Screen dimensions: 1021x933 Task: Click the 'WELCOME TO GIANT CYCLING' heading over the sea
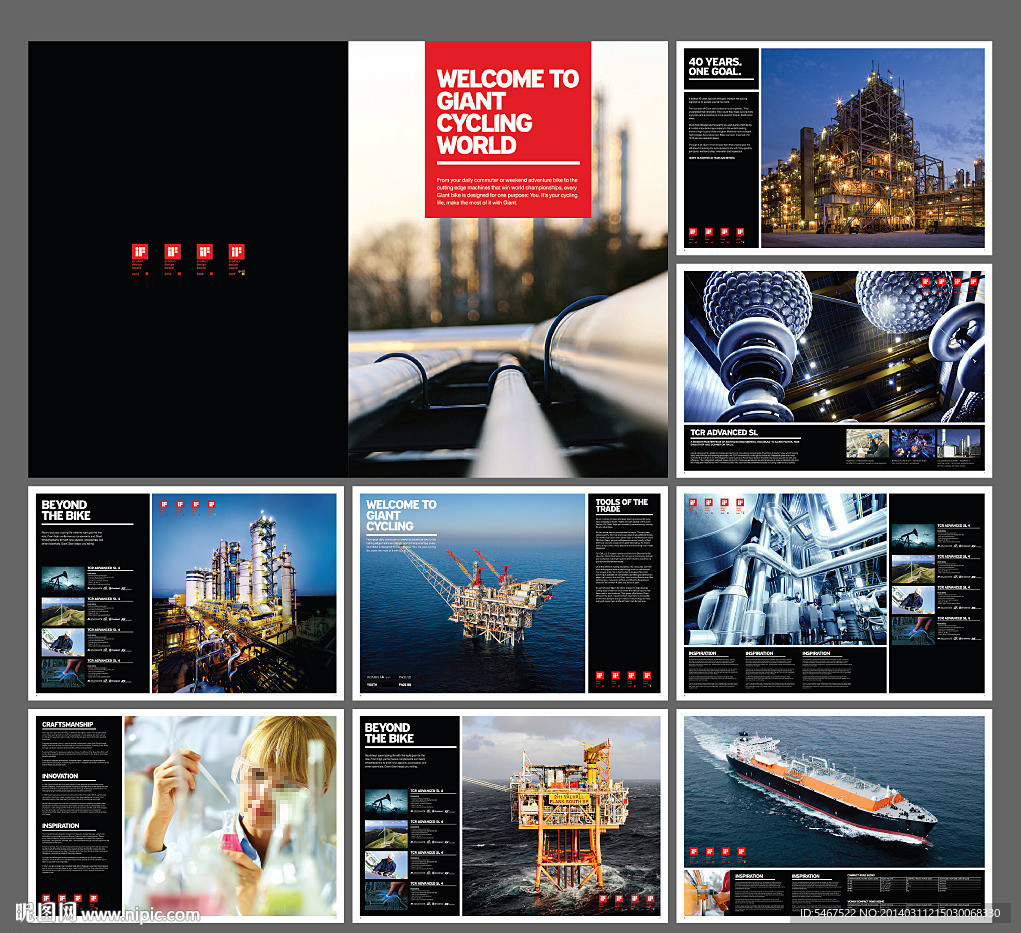(x=401, y=515)
